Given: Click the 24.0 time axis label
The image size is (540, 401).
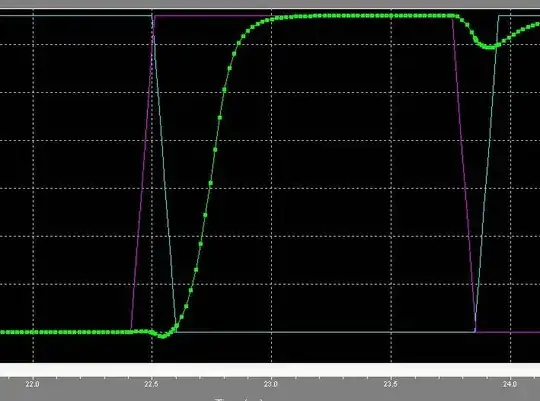Looking at the screenshot, I should pos(510,384).
